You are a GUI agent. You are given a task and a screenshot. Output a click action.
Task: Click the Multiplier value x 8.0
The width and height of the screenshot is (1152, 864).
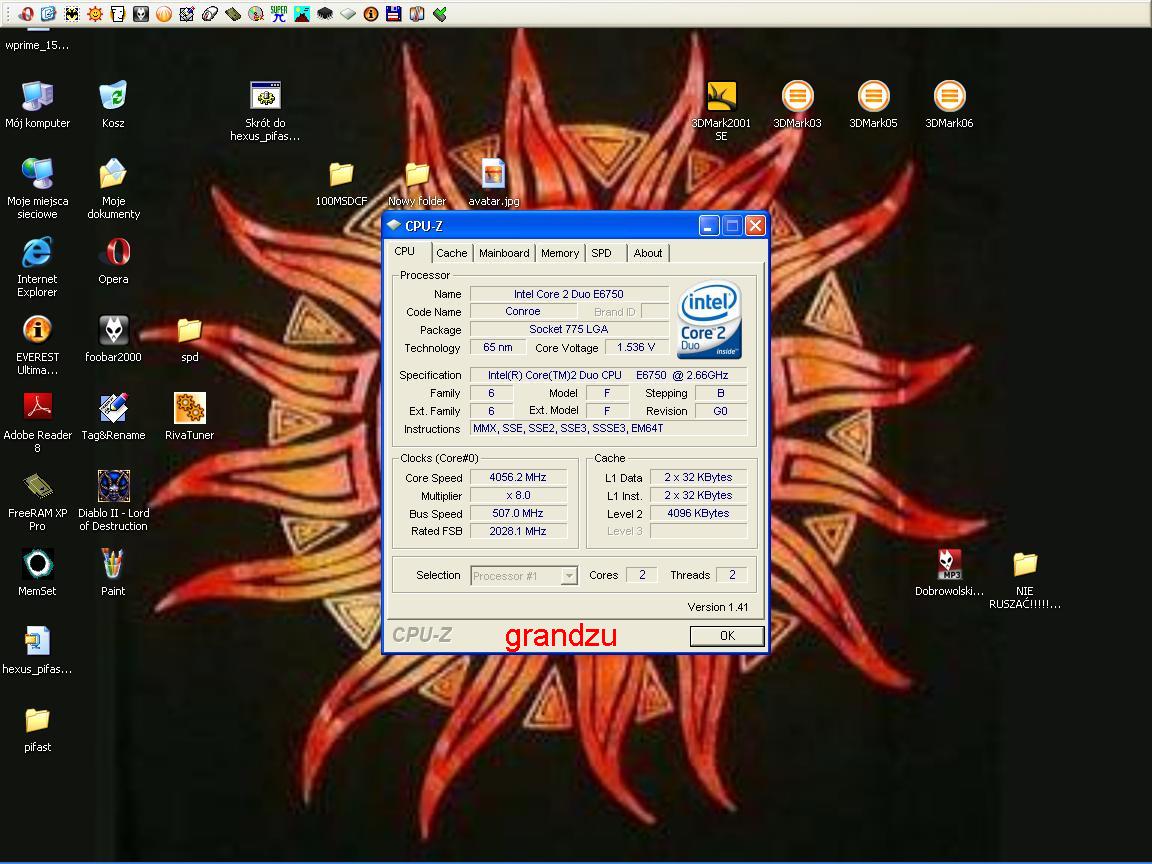pos(518,495)
